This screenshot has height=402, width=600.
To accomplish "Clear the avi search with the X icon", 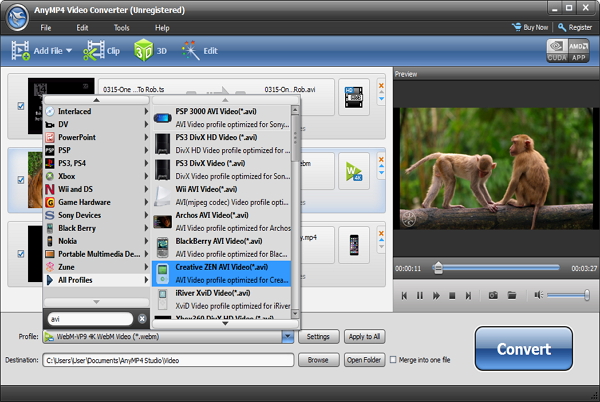I will (x=142, y=318).
